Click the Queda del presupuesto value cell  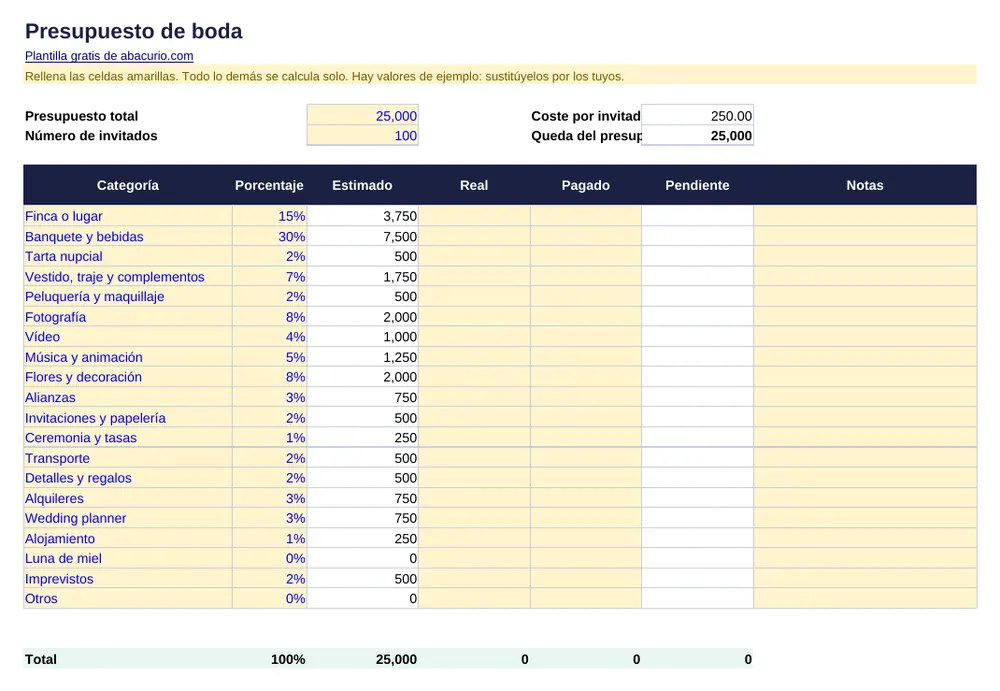697,135
